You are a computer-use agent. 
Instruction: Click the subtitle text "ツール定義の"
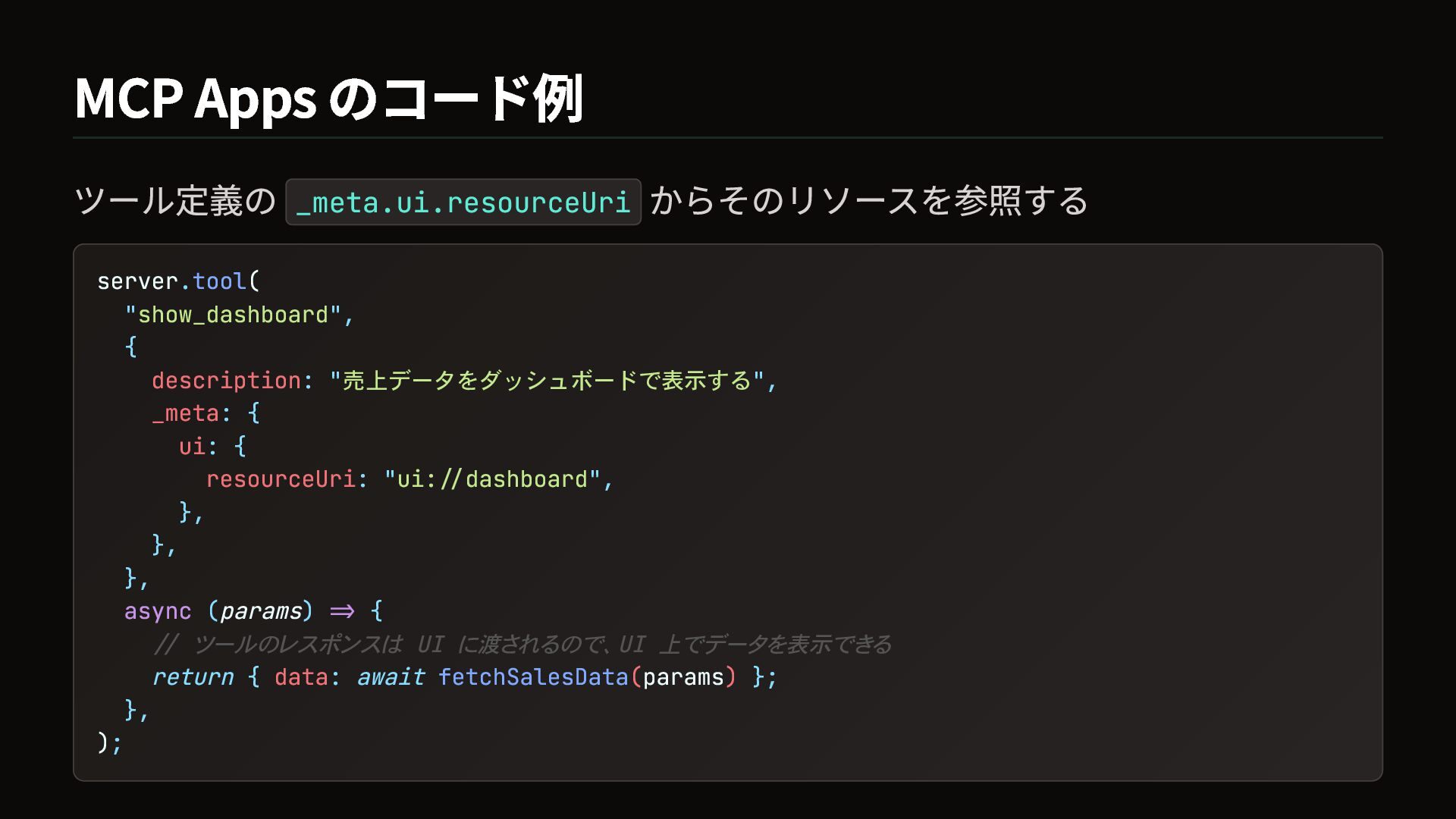[x=174, y=202]
